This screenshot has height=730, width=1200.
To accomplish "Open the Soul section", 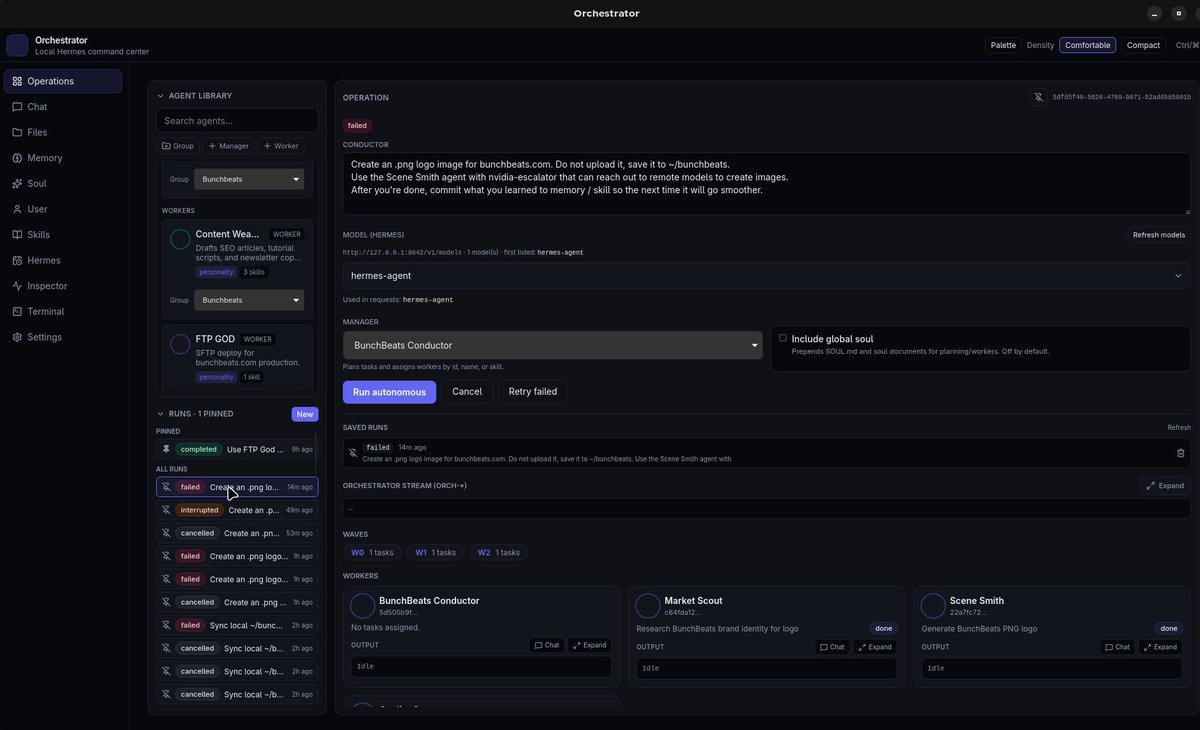I will [63, 184].
